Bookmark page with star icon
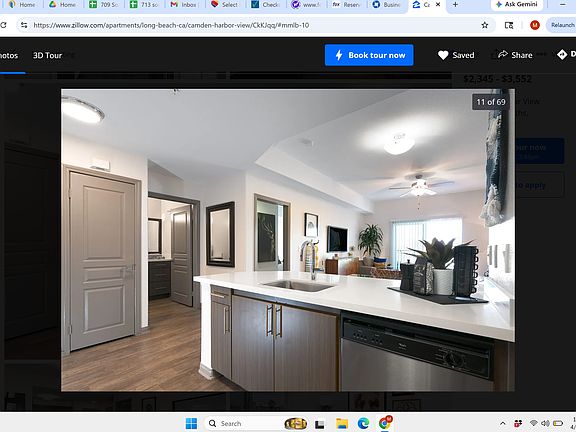This screenshot has height=432, width=576. [485, 25]
